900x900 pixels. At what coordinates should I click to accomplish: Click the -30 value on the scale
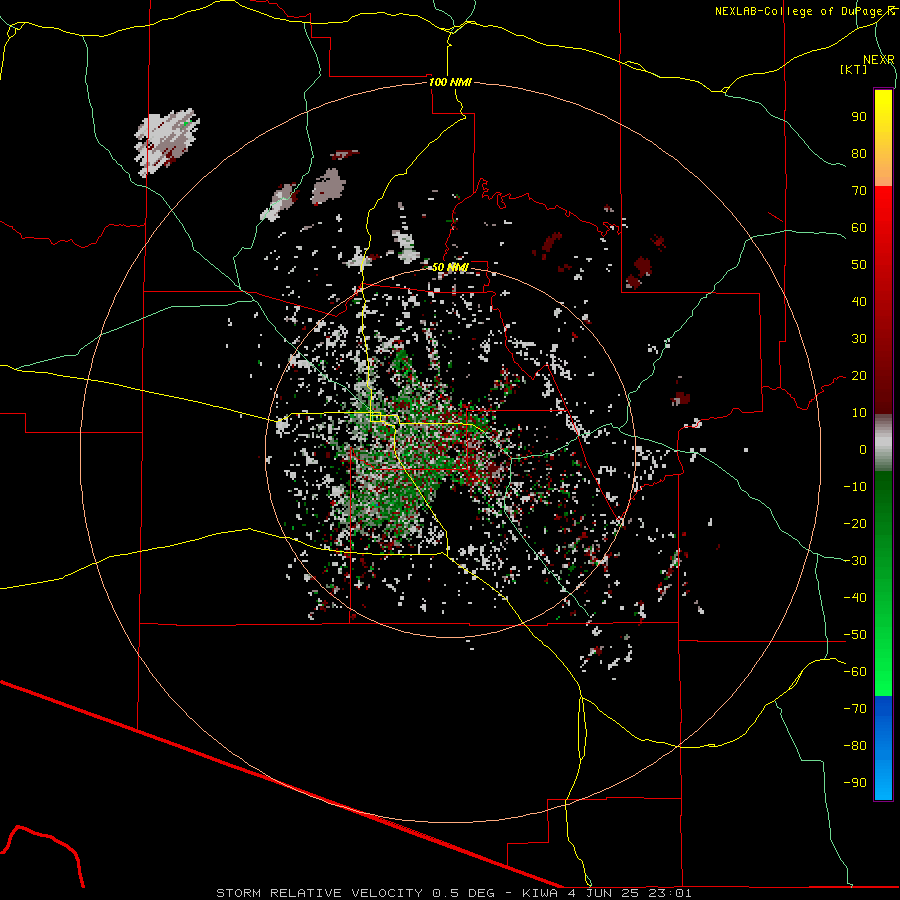coord(855,561)
